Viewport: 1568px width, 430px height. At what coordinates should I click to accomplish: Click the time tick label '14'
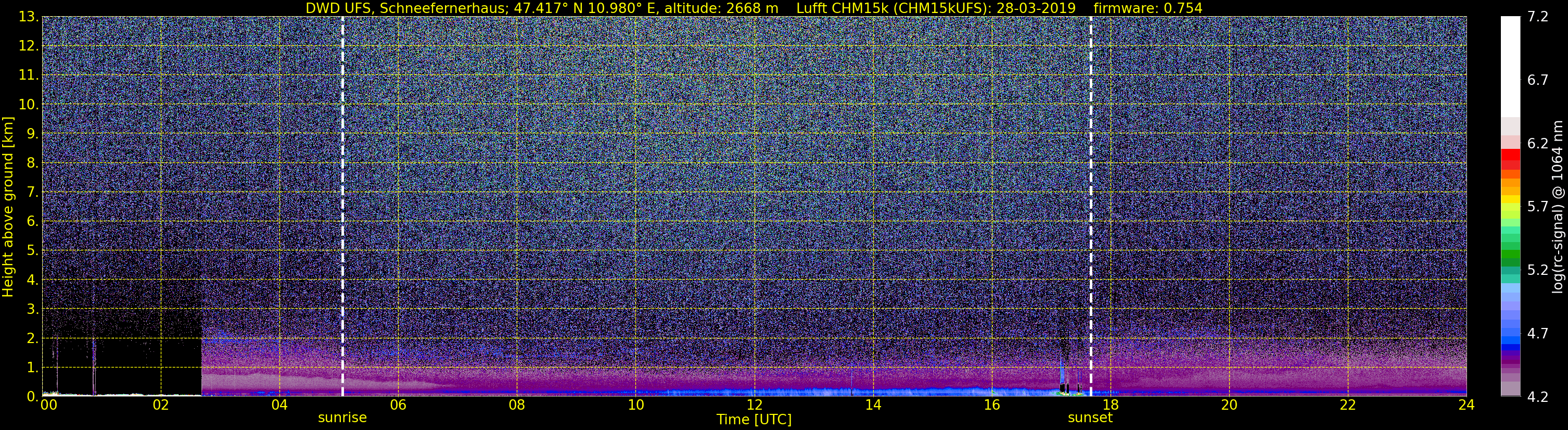pos(873,405)
